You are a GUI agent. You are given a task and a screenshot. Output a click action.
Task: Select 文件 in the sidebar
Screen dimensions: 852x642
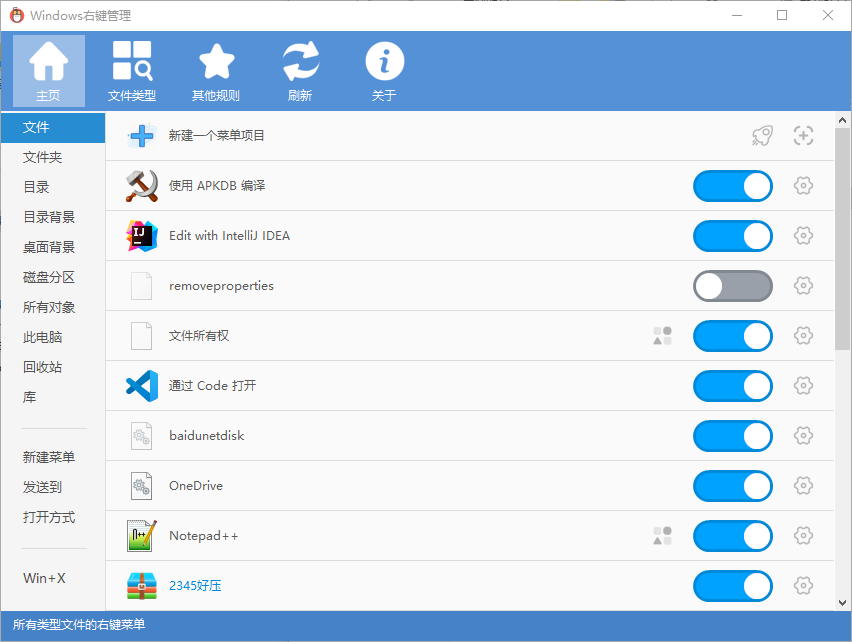53,128
